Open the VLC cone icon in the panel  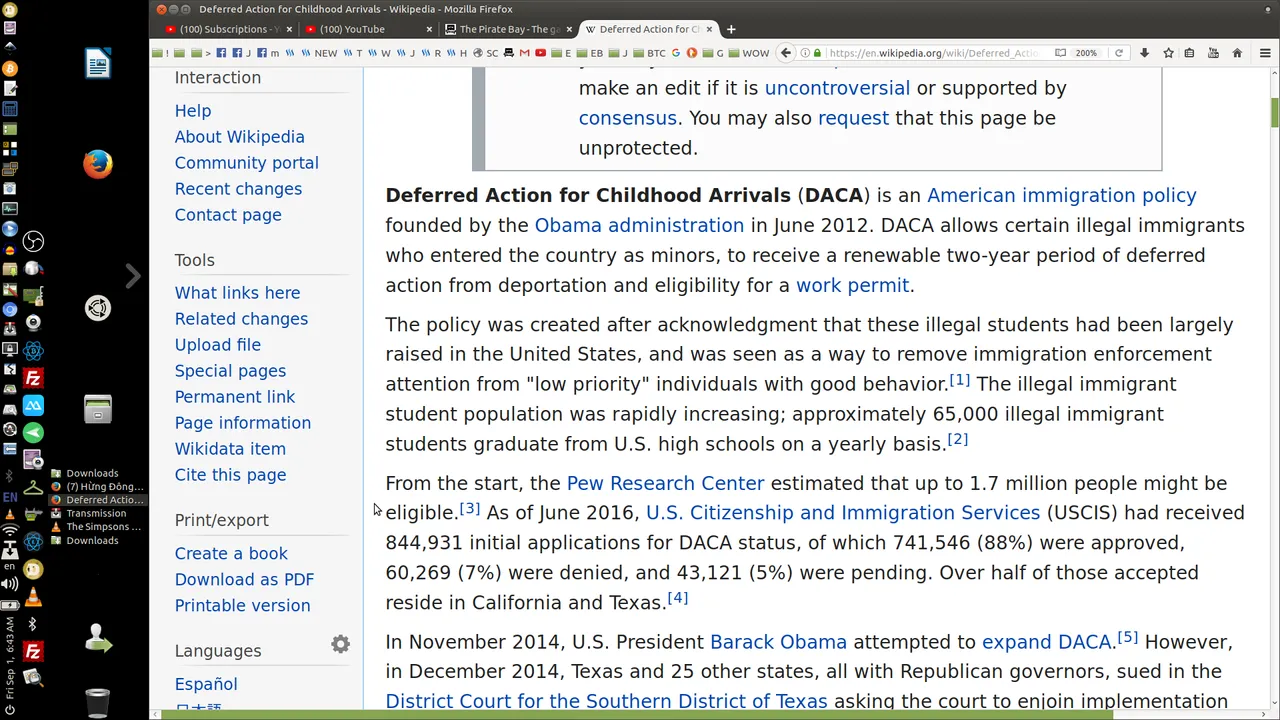33,598
